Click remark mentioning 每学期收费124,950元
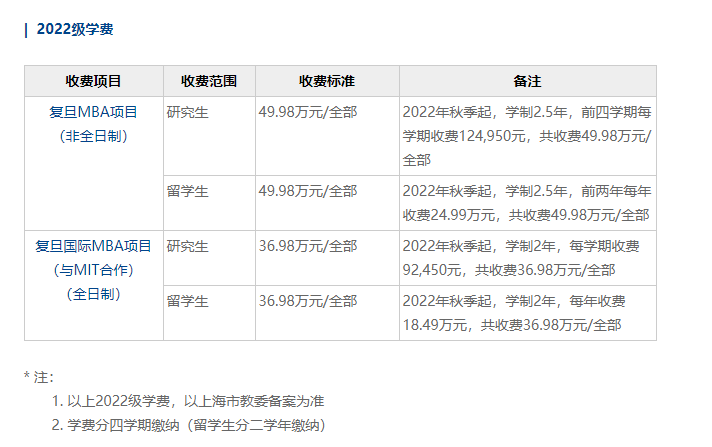 [527, 136]
